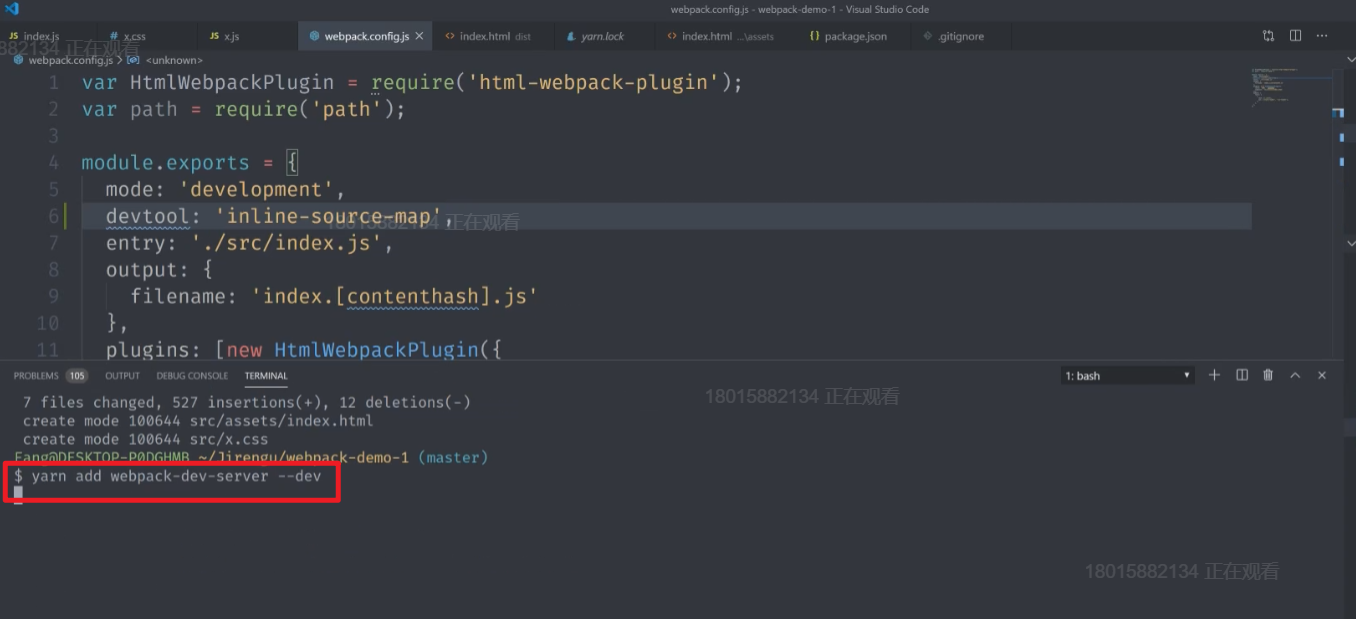Click the VS Code logo icon
This screenshot has height=619, width=1356.
12,9
